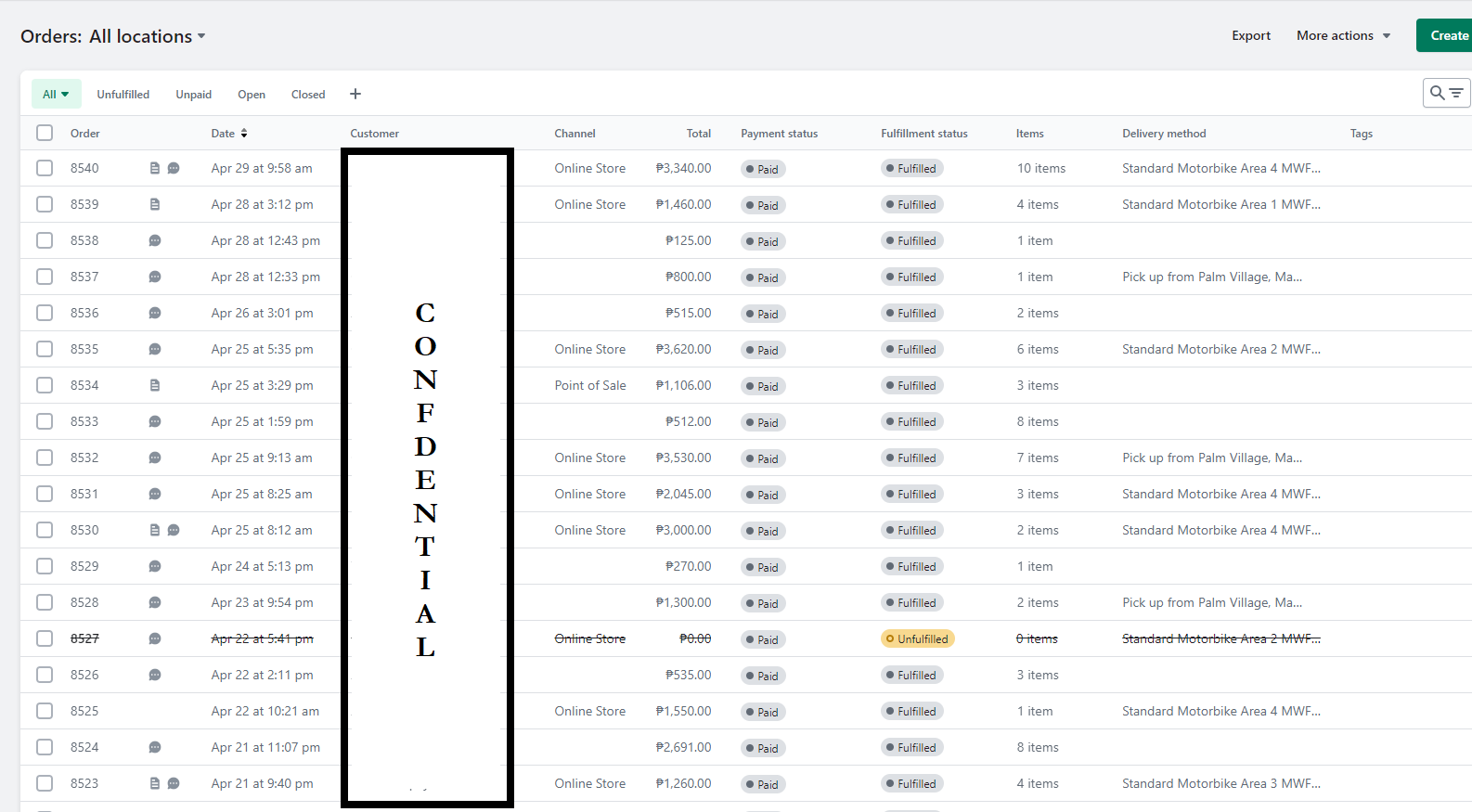The image size is (1472, 812).
Task: Select the checkbox for order 8524
Action: point(45,747)
